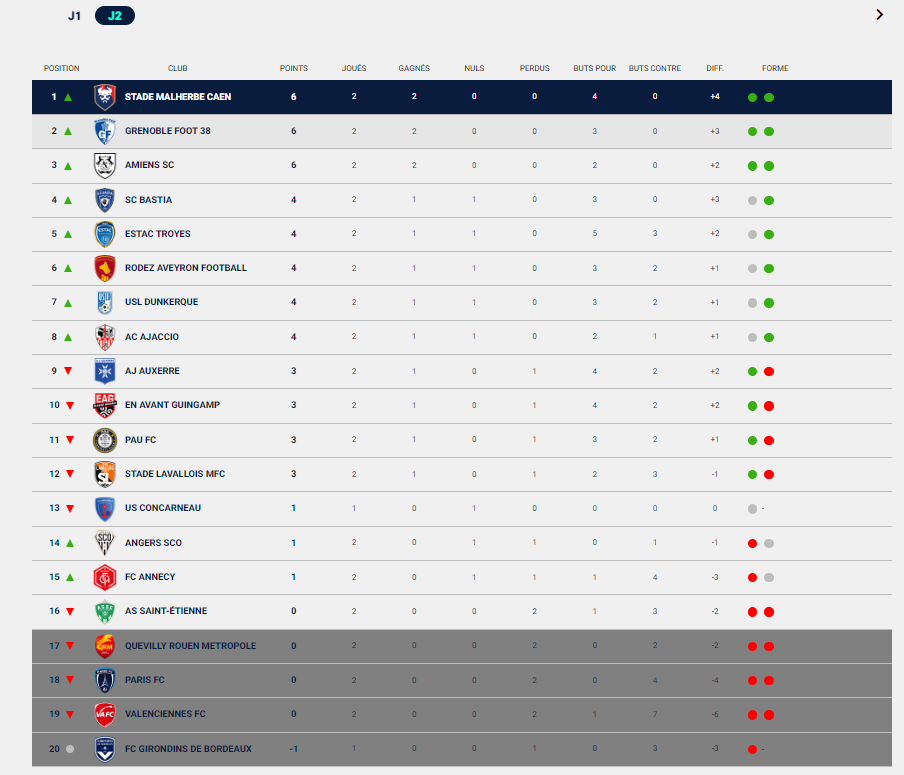
Task: Click the En Avant Guingamp EAG logo
Action: [105, 405]
